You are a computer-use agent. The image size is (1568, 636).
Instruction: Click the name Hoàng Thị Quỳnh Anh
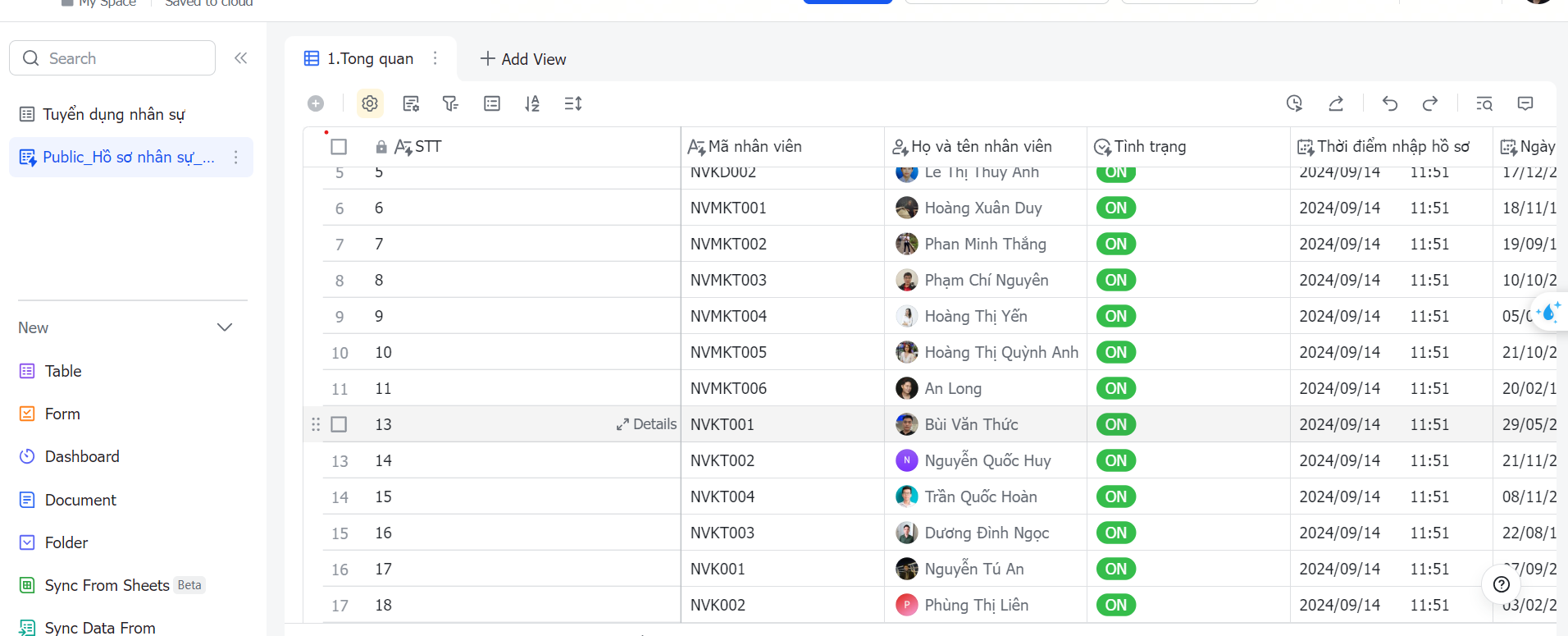pos(1001,352)
